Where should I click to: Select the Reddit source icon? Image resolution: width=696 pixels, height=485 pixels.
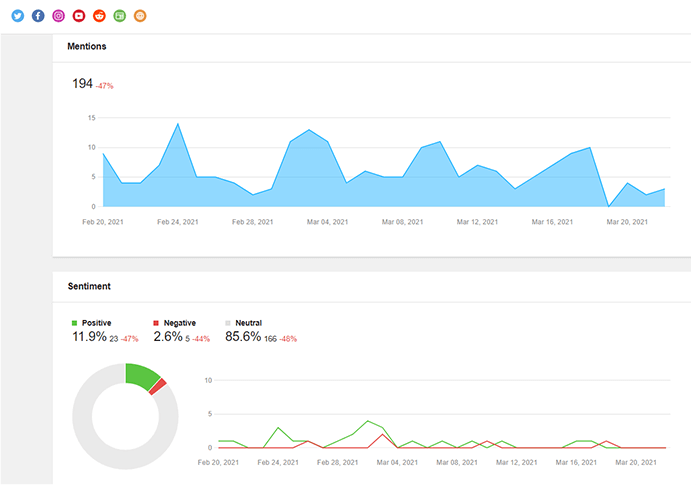[x=99, y=16]
